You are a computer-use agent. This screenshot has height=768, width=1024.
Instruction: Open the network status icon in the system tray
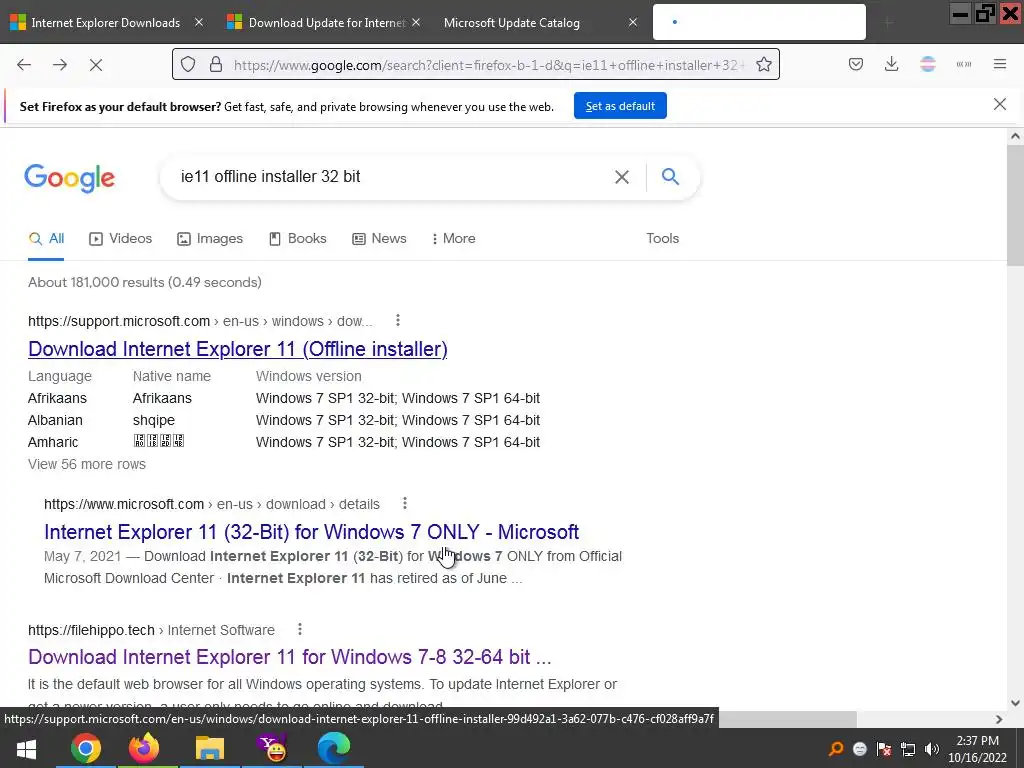click(908, 749)
